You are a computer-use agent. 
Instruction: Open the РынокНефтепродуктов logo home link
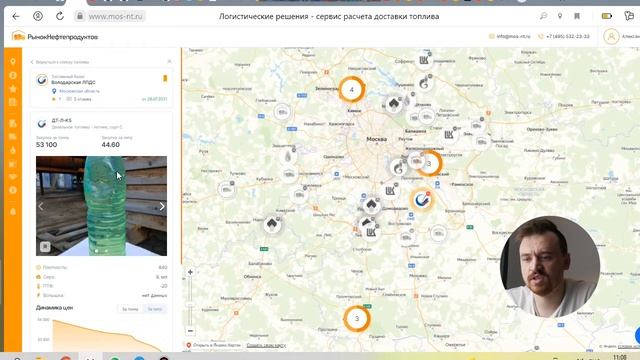[55, 37]
